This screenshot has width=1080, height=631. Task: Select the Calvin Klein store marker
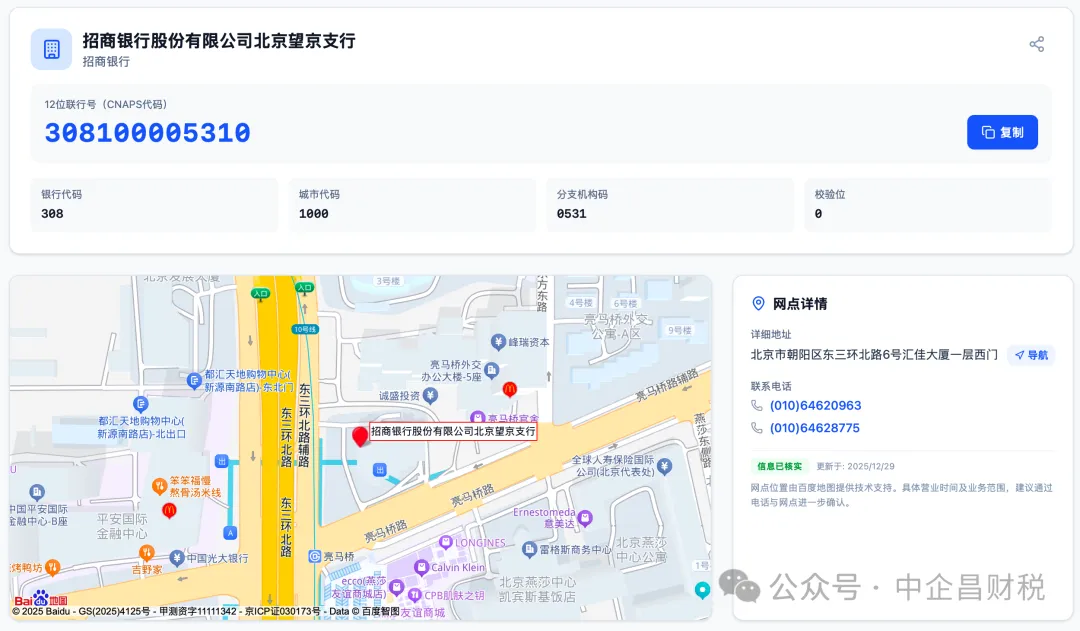coord(420,567)
